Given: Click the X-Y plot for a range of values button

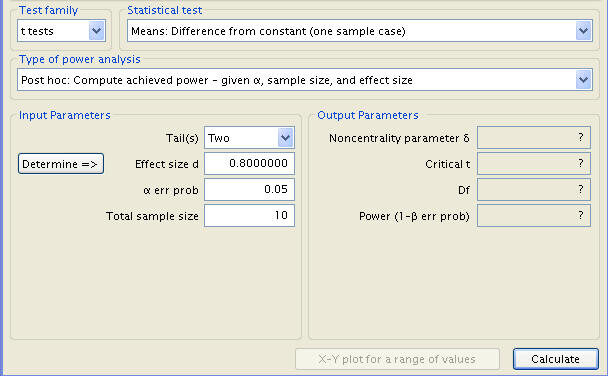Looking at the screenshot, I should [397, 359].
